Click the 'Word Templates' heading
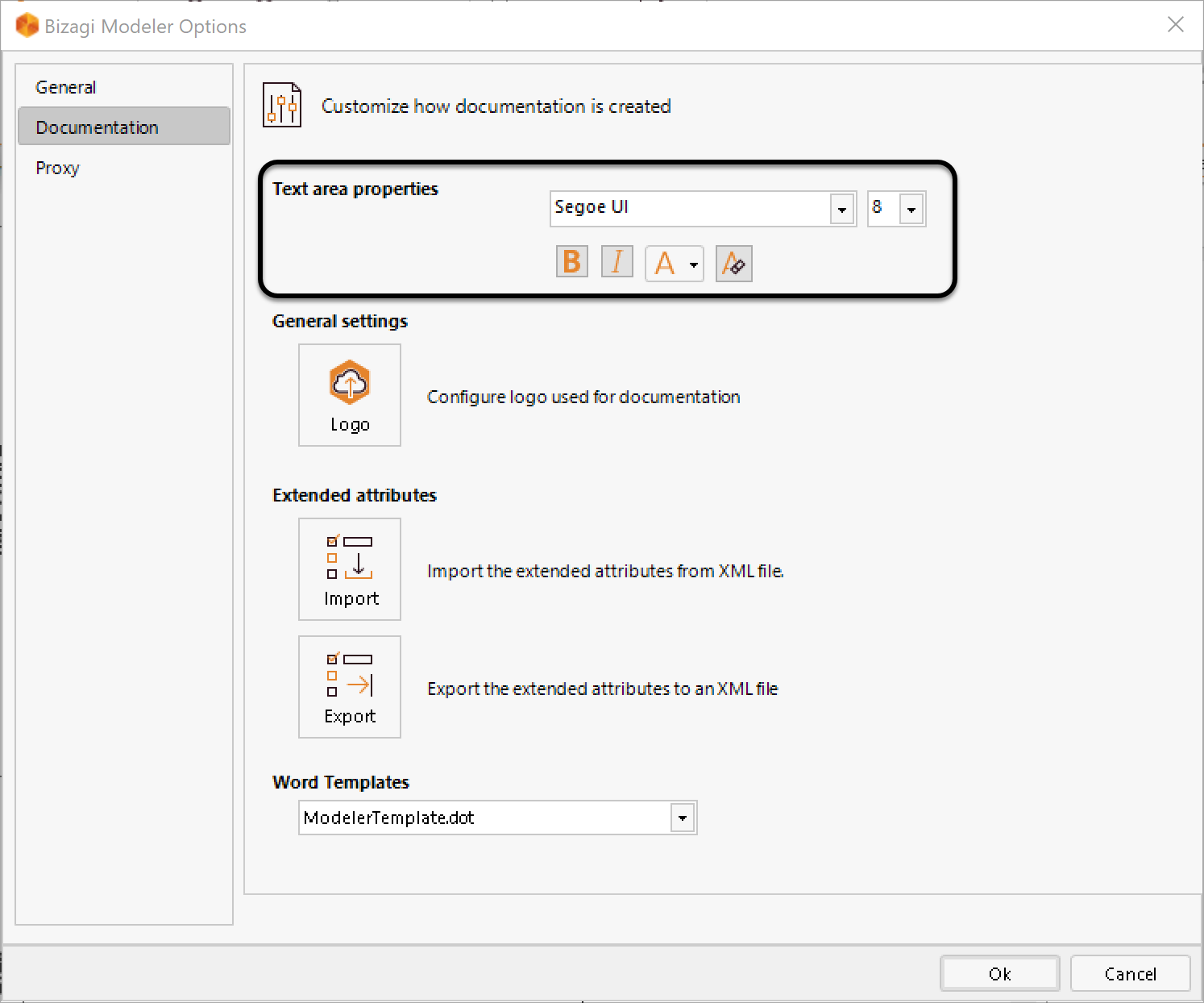 coord(341,782)
